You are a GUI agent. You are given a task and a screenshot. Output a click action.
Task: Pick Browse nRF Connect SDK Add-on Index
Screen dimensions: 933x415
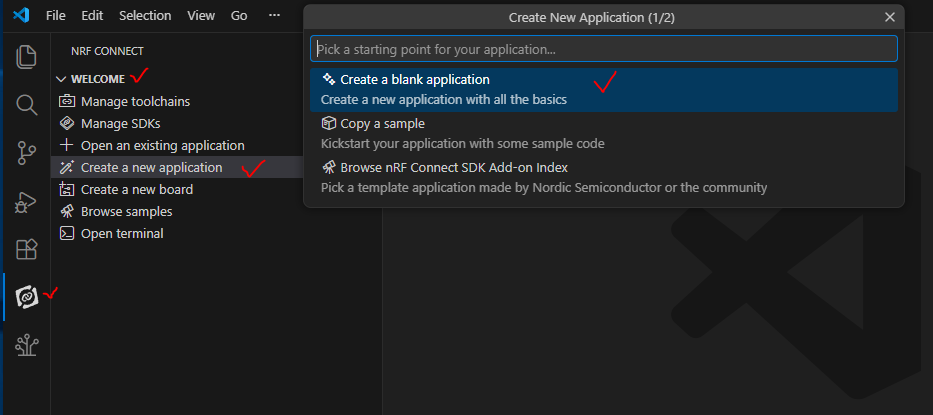[603, 177]
